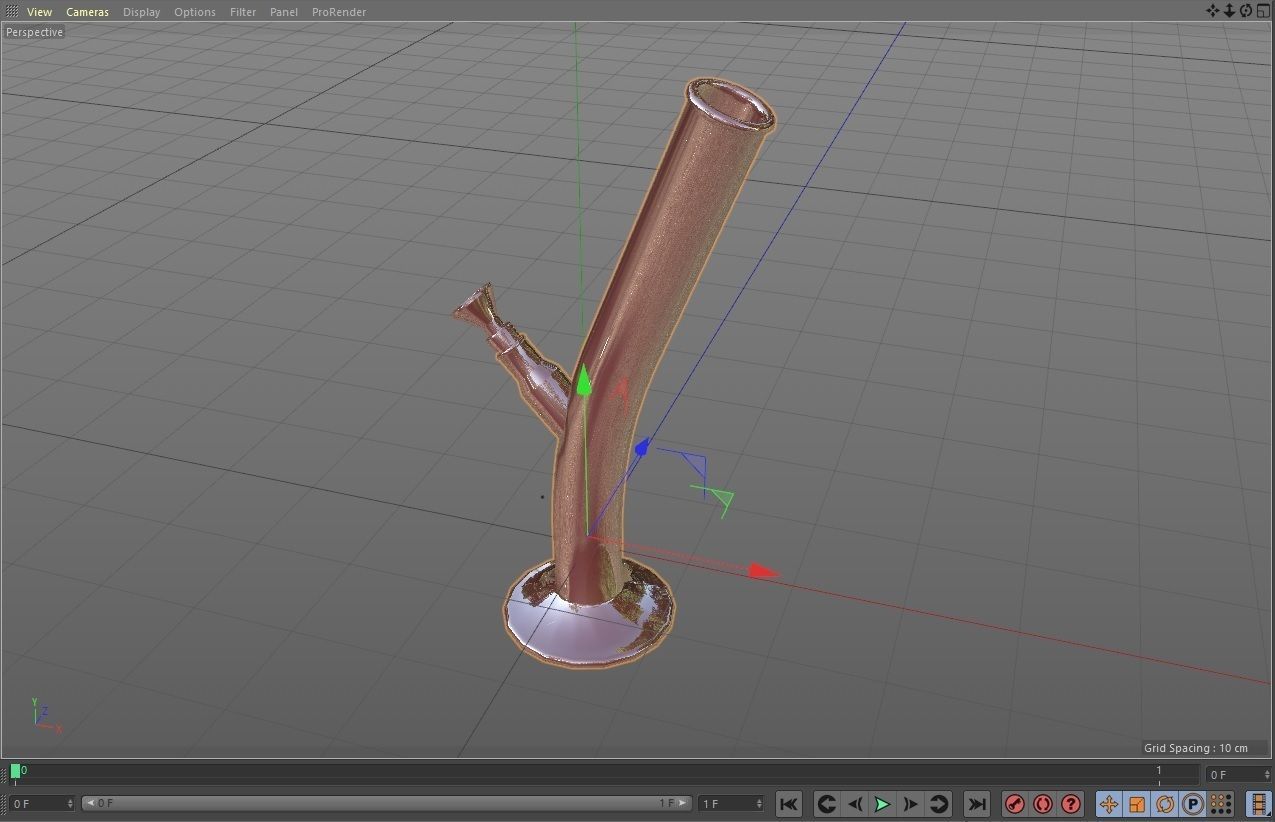The width and height of the screenshot is (1275, 822).
Task: Click the Perspective viewport label
Action: (34, 32)
